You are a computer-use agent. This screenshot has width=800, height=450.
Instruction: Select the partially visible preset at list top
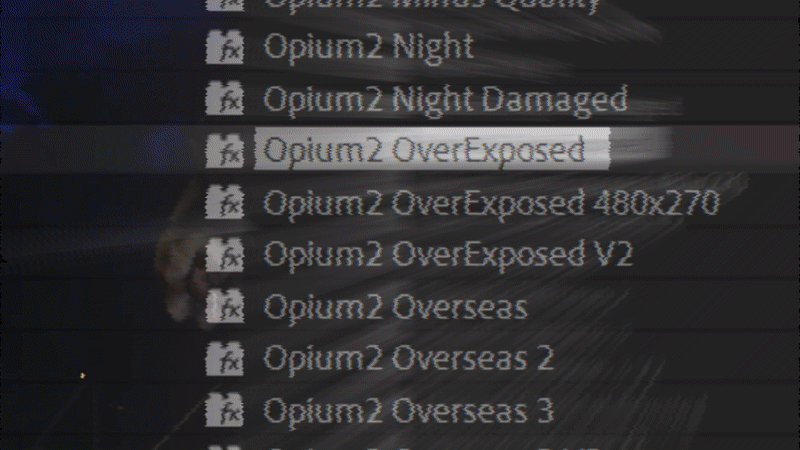pos(432,5)
